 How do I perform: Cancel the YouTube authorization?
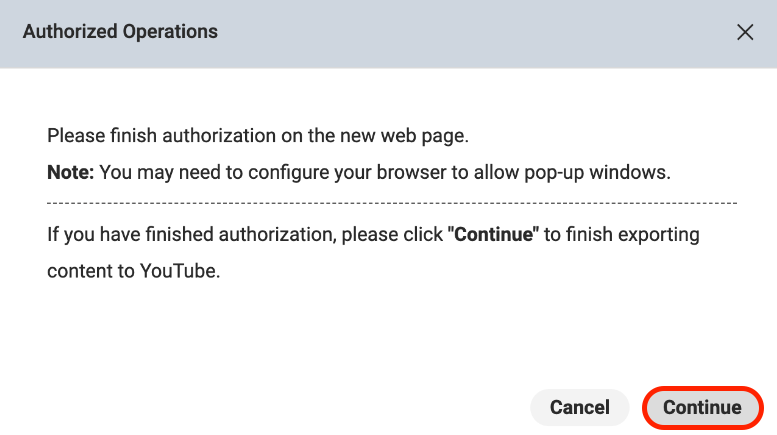[x=580, y=407]
